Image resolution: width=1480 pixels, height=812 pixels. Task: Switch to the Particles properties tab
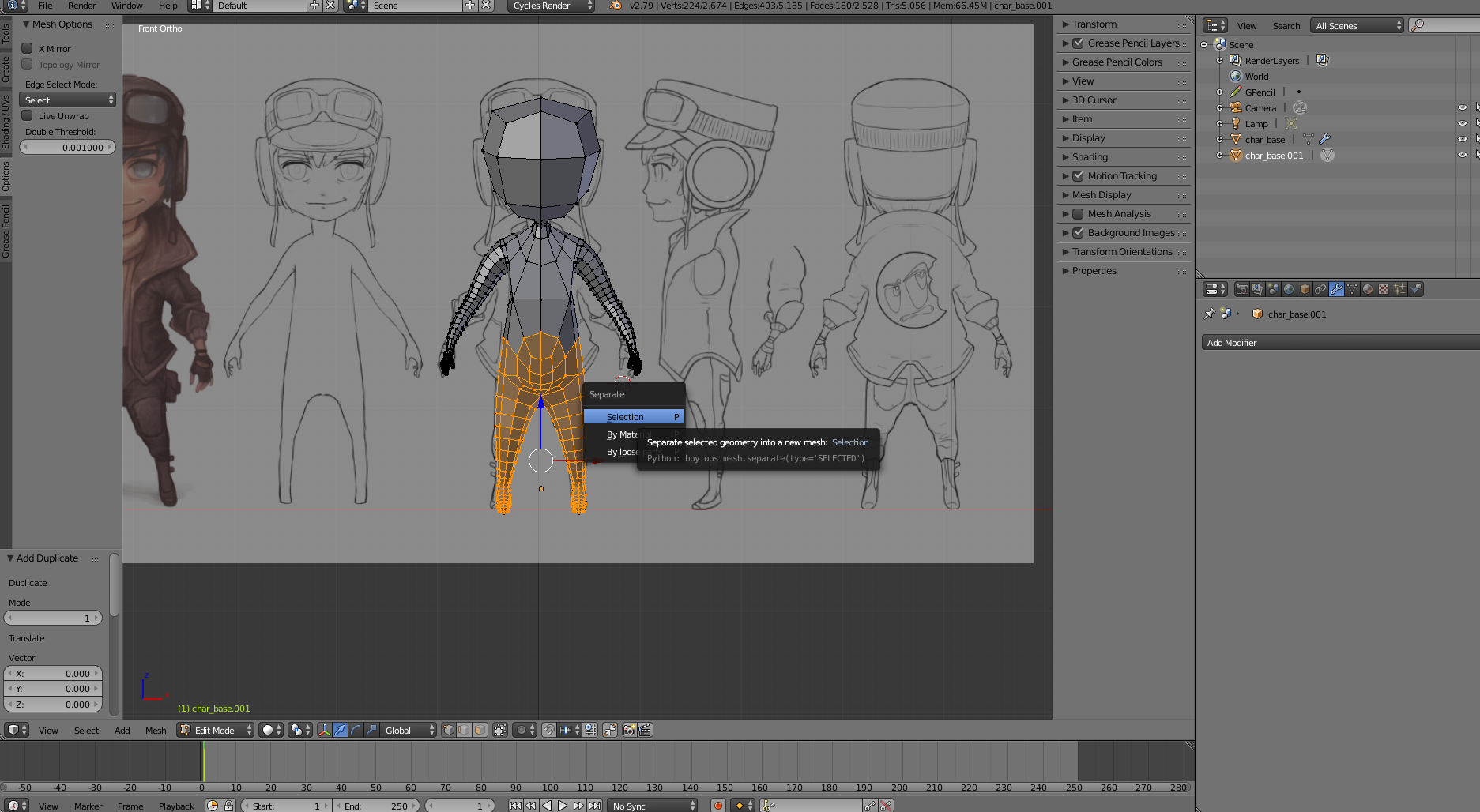click(1399, 289)
